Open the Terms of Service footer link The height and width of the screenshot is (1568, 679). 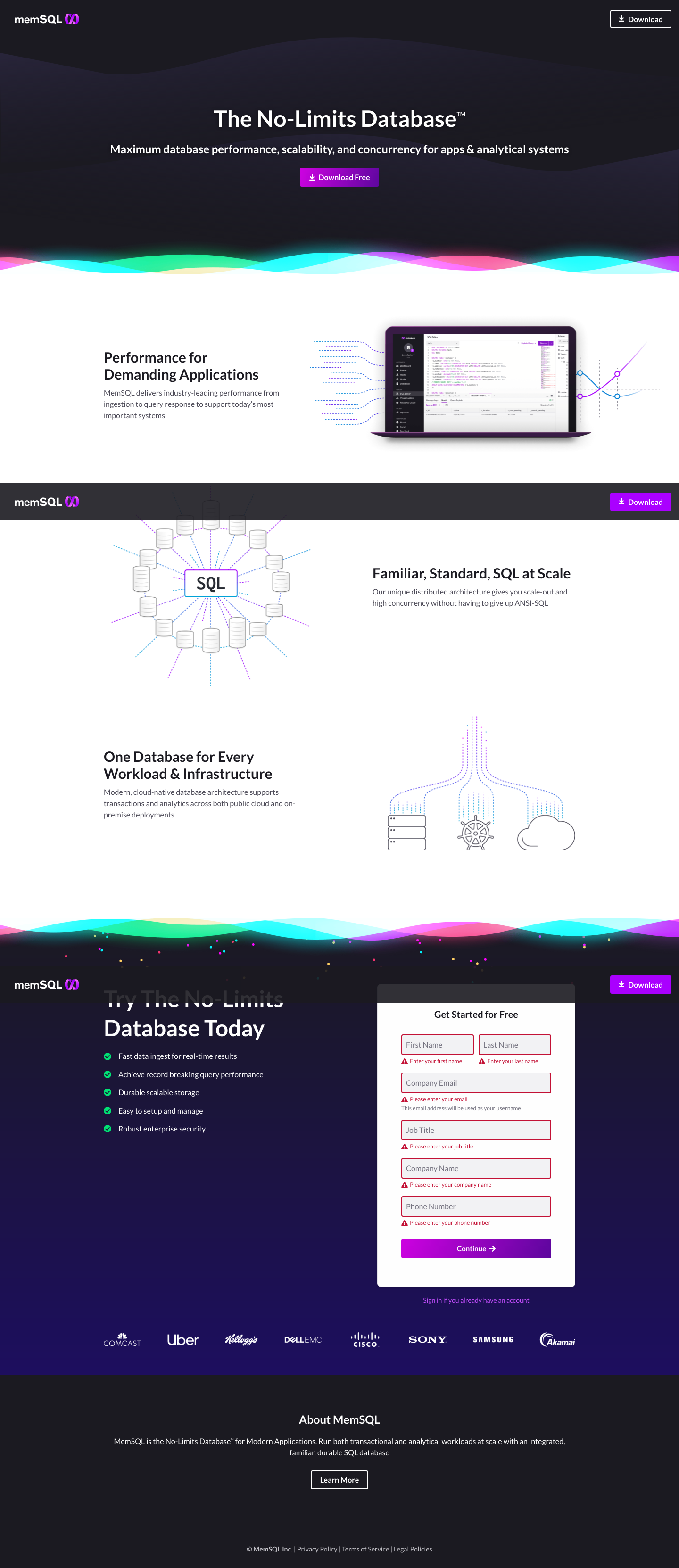[365, 1549]
